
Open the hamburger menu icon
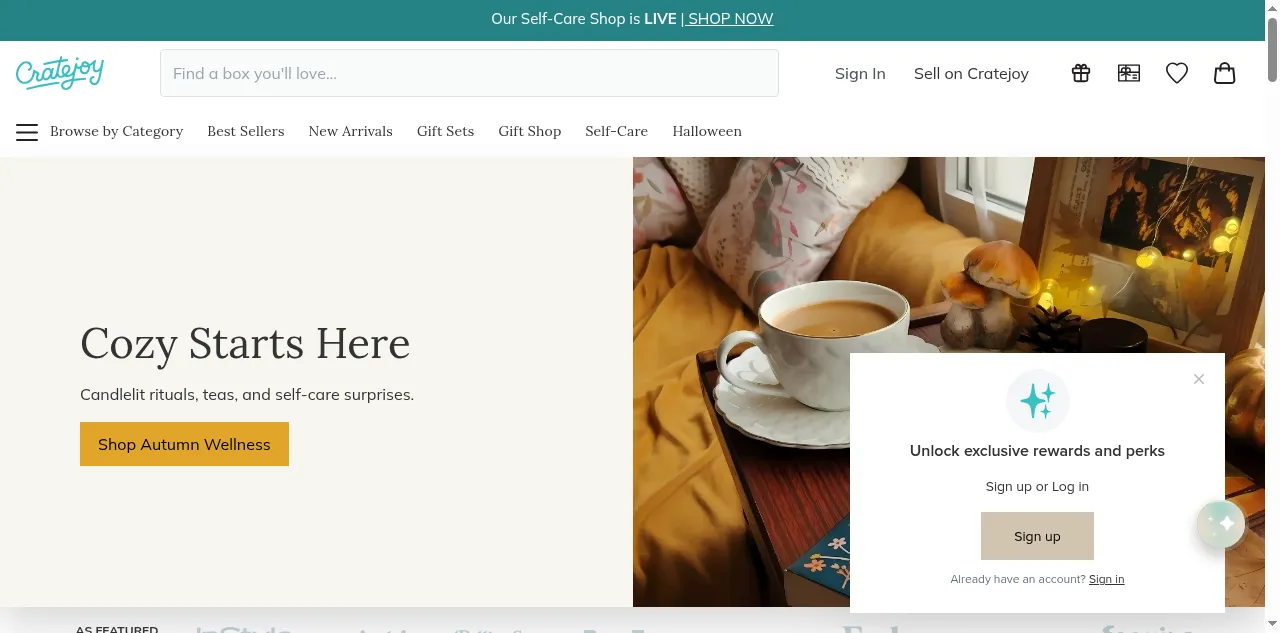pos(27,132)
